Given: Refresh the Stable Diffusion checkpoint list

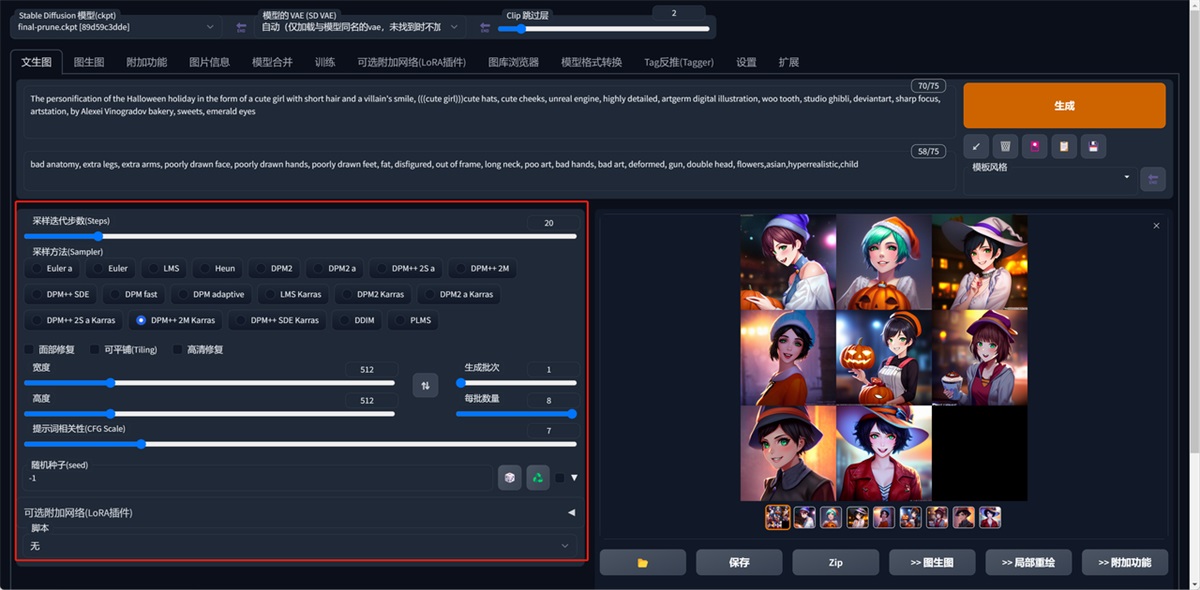Looking at the screenshot, I should point(240,27).
